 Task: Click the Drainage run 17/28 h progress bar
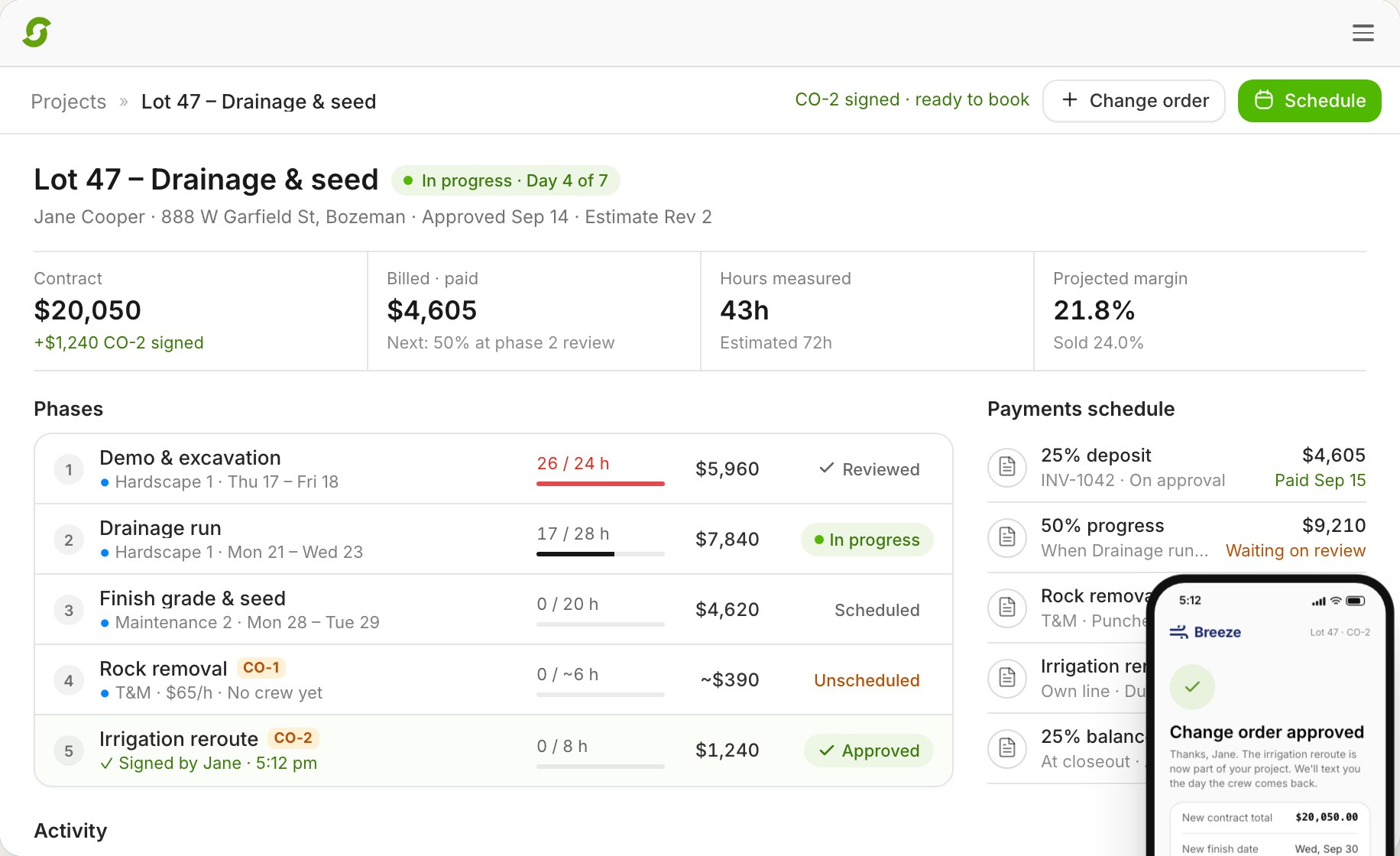coord(601,554)
